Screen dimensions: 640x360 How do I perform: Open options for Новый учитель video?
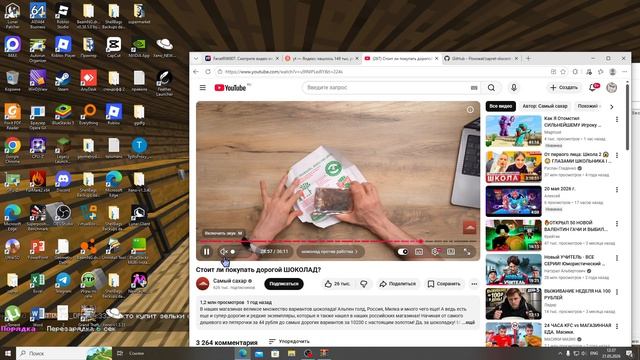coord(617,258)
